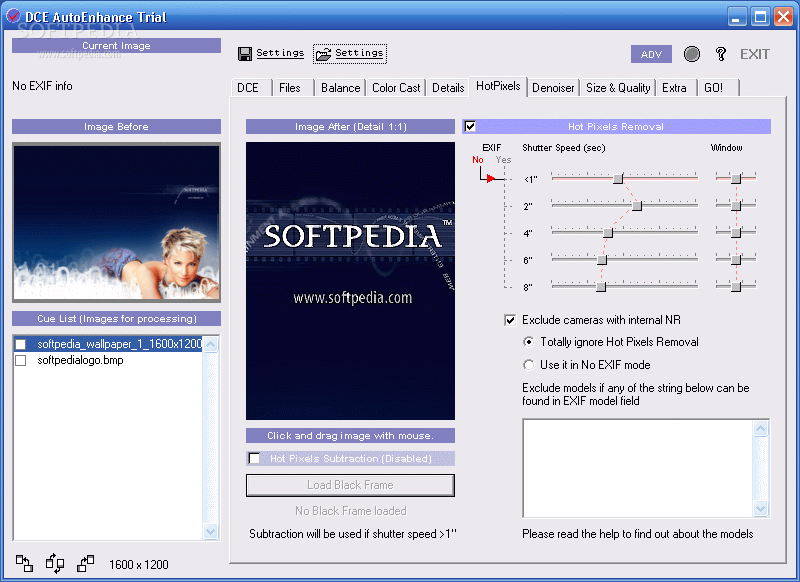The width and height of the screenshot is (800, 582).
Task: Click the Save Settings text link
Action: pos(280,53)
